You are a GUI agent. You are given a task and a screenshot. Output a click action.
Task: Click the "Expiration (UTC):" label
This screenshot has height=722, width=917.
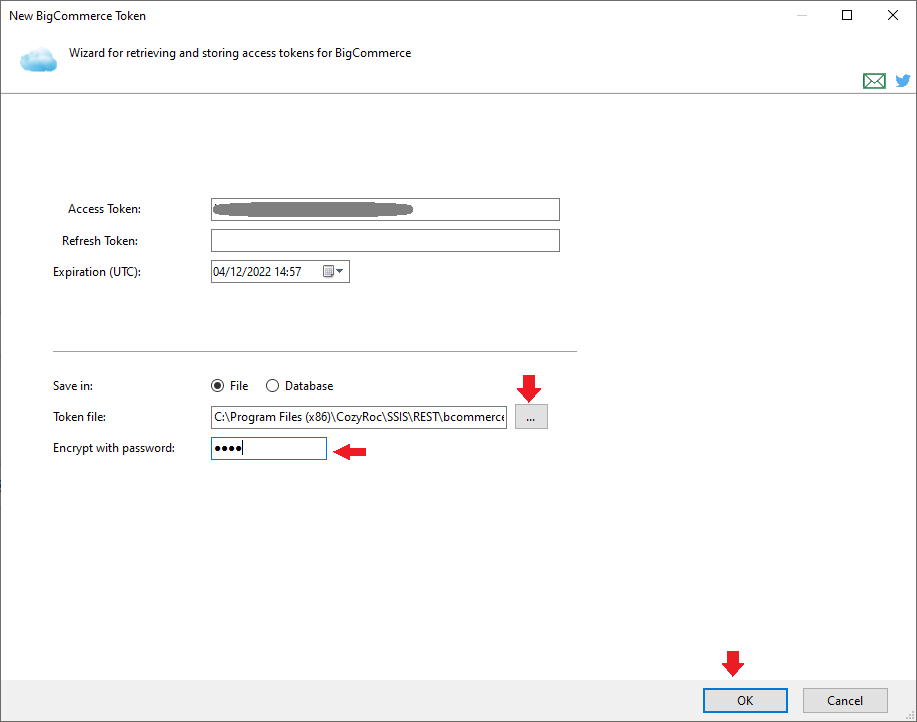pos(97,272)
